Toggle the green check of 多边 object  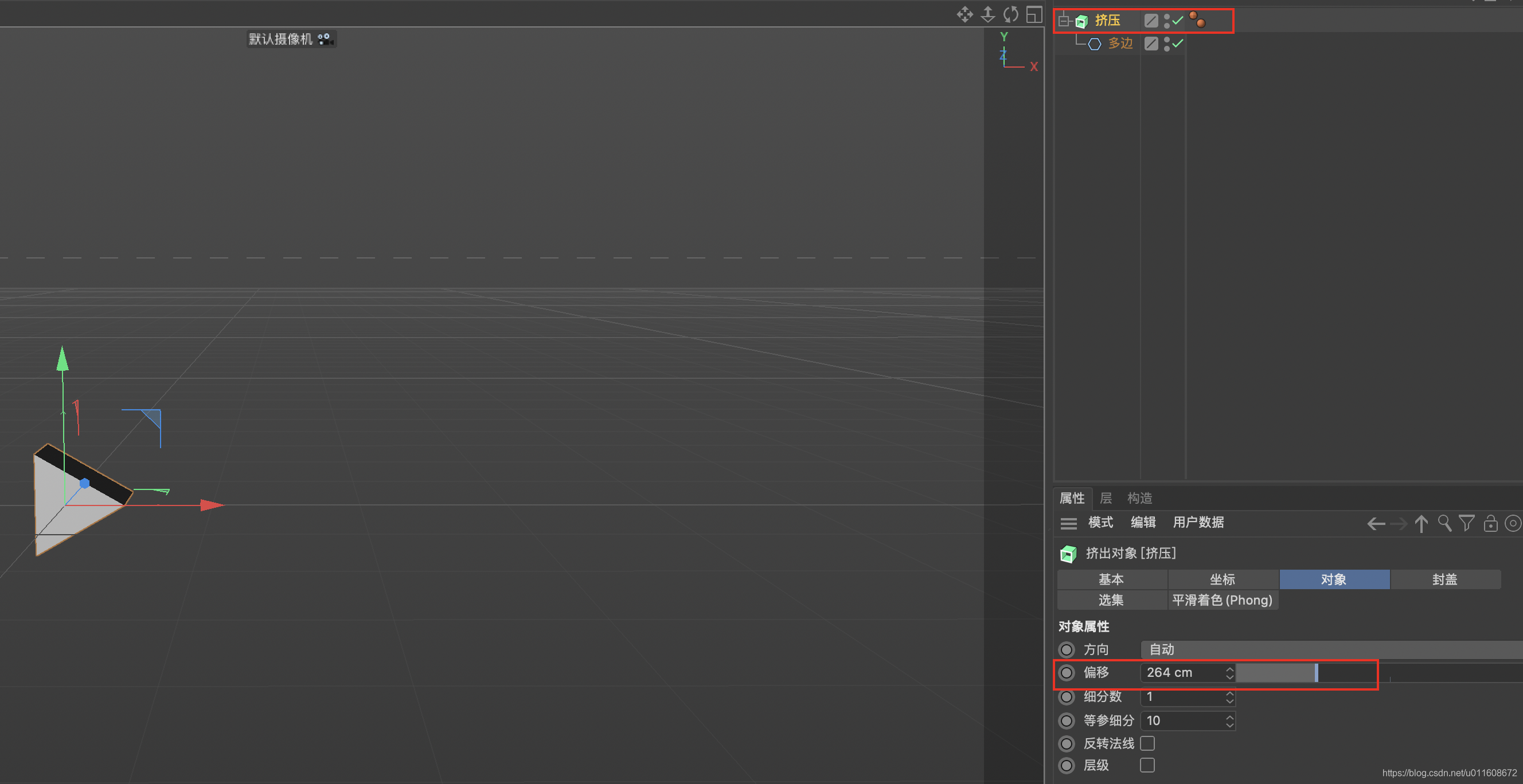[1178, 43]
